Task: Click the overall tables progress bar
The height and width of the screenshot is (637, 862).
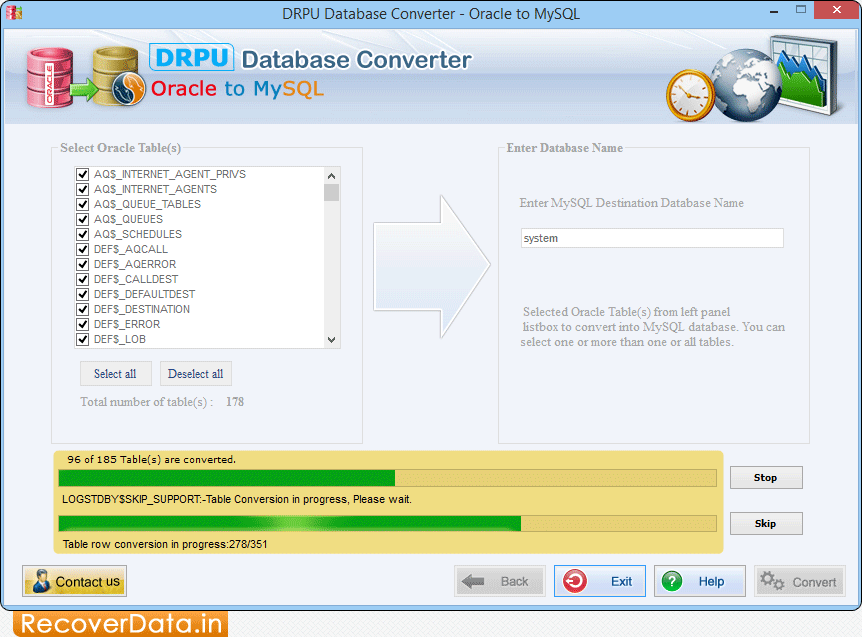Action: point(388,478)
